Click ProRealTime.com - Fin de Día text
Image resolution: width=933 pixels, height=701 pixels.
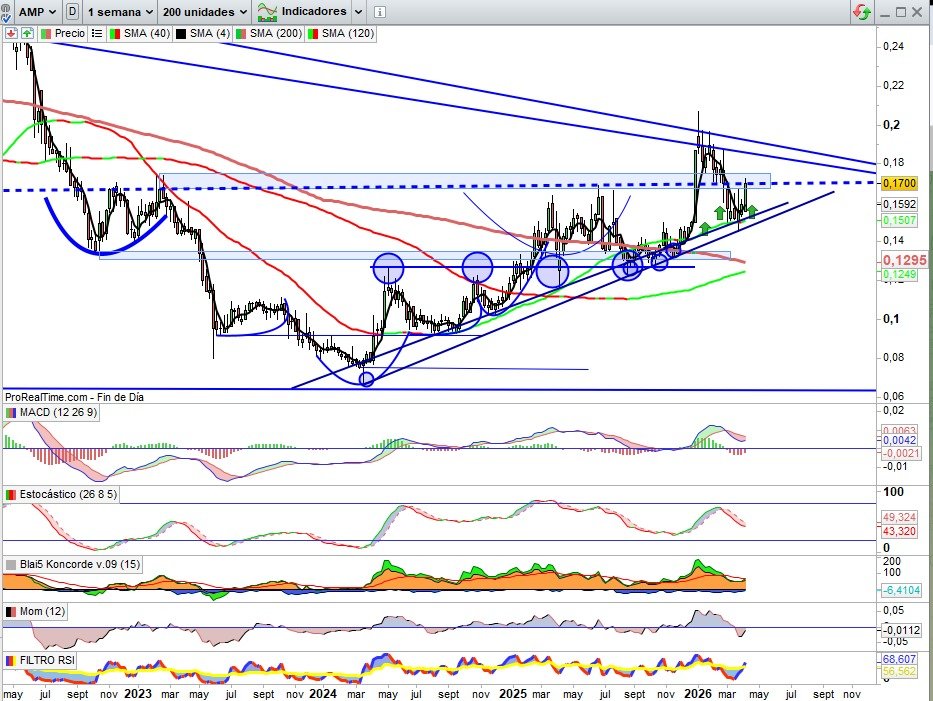[74, 397]
